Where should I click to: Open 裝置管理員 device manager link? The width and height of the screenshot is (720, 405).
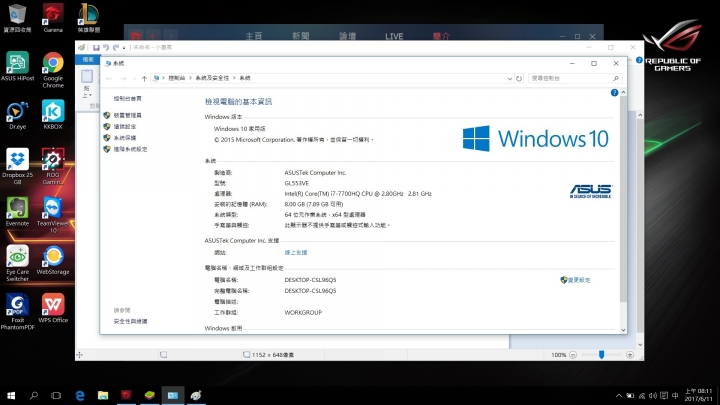point(128,115)
